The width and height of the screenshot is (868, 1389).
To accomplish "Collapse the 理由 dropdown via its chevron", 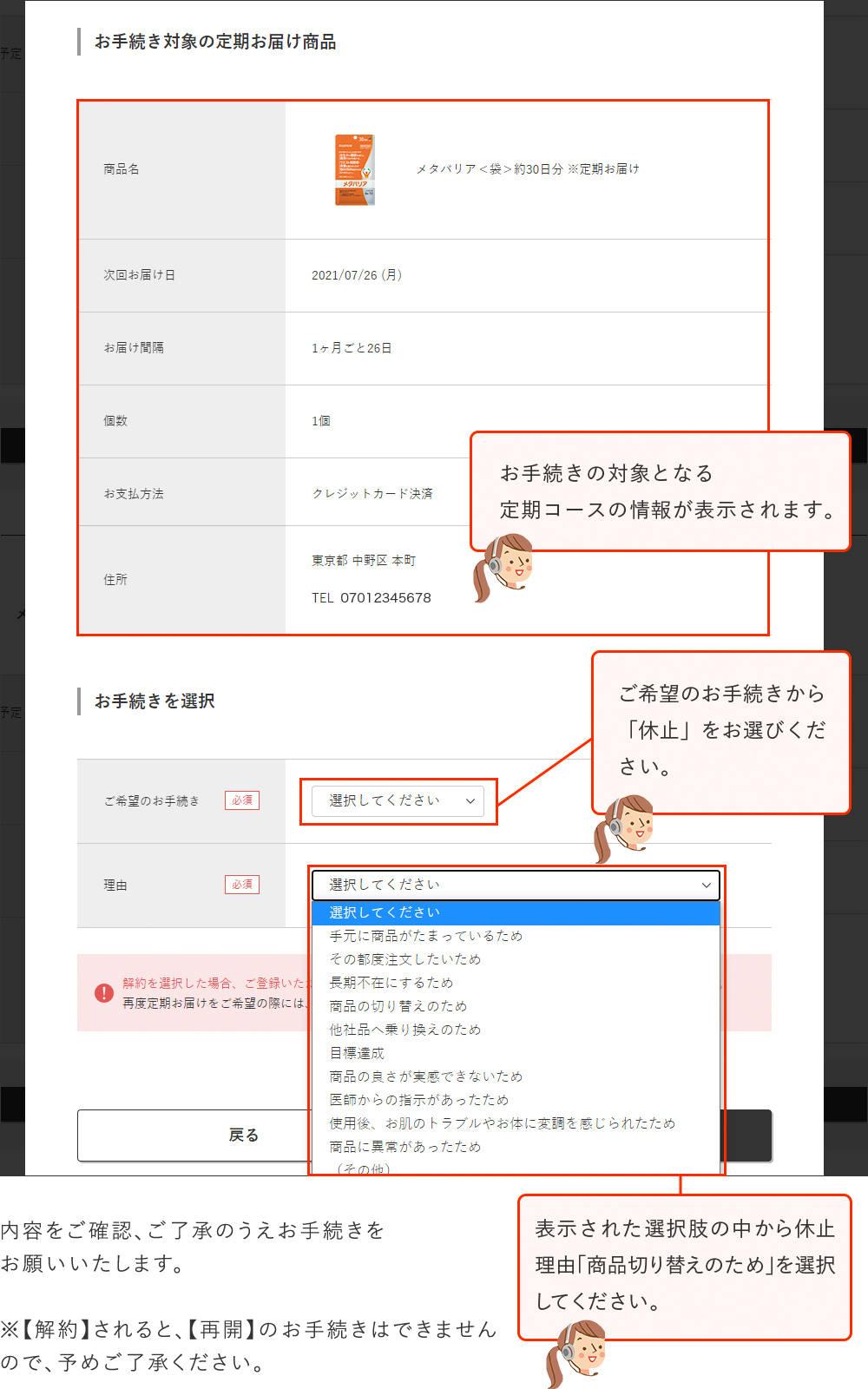I will point(707,885).
